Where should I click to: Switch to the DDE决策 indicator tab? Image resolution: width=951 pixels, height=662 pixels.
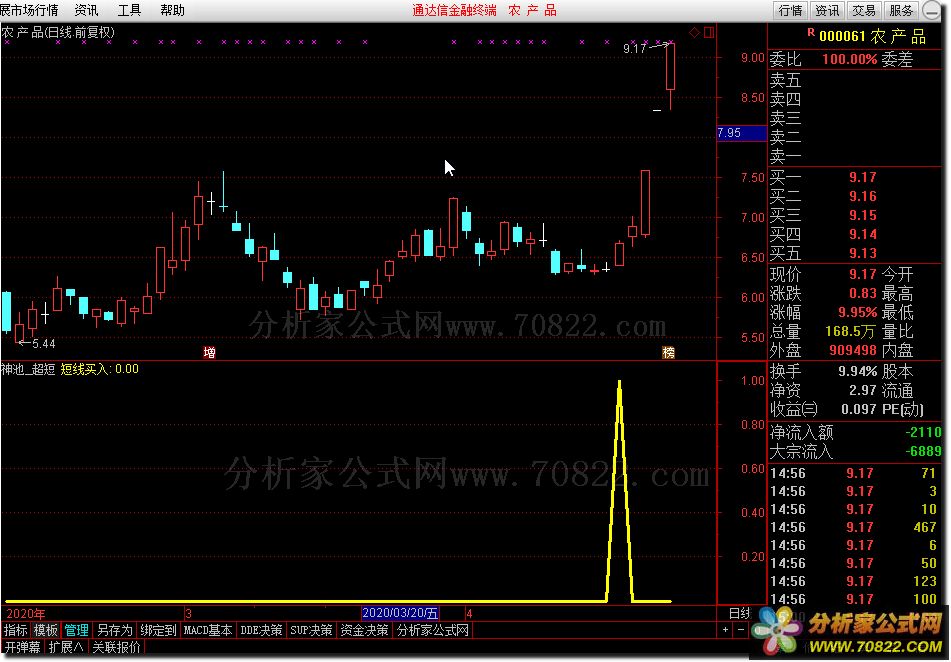click(x=261, y=630)
